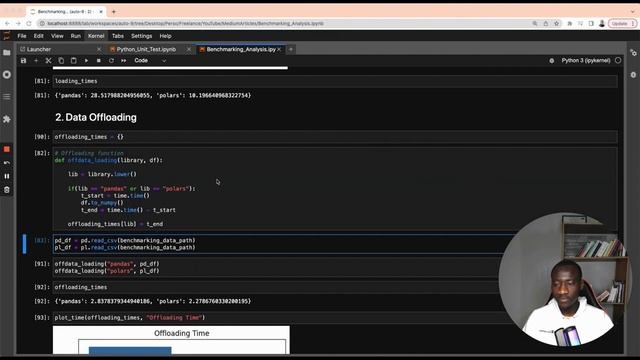This screenshot has width=640, height=360.
Task: Open the File menu
Action: [x=22, y=36]
